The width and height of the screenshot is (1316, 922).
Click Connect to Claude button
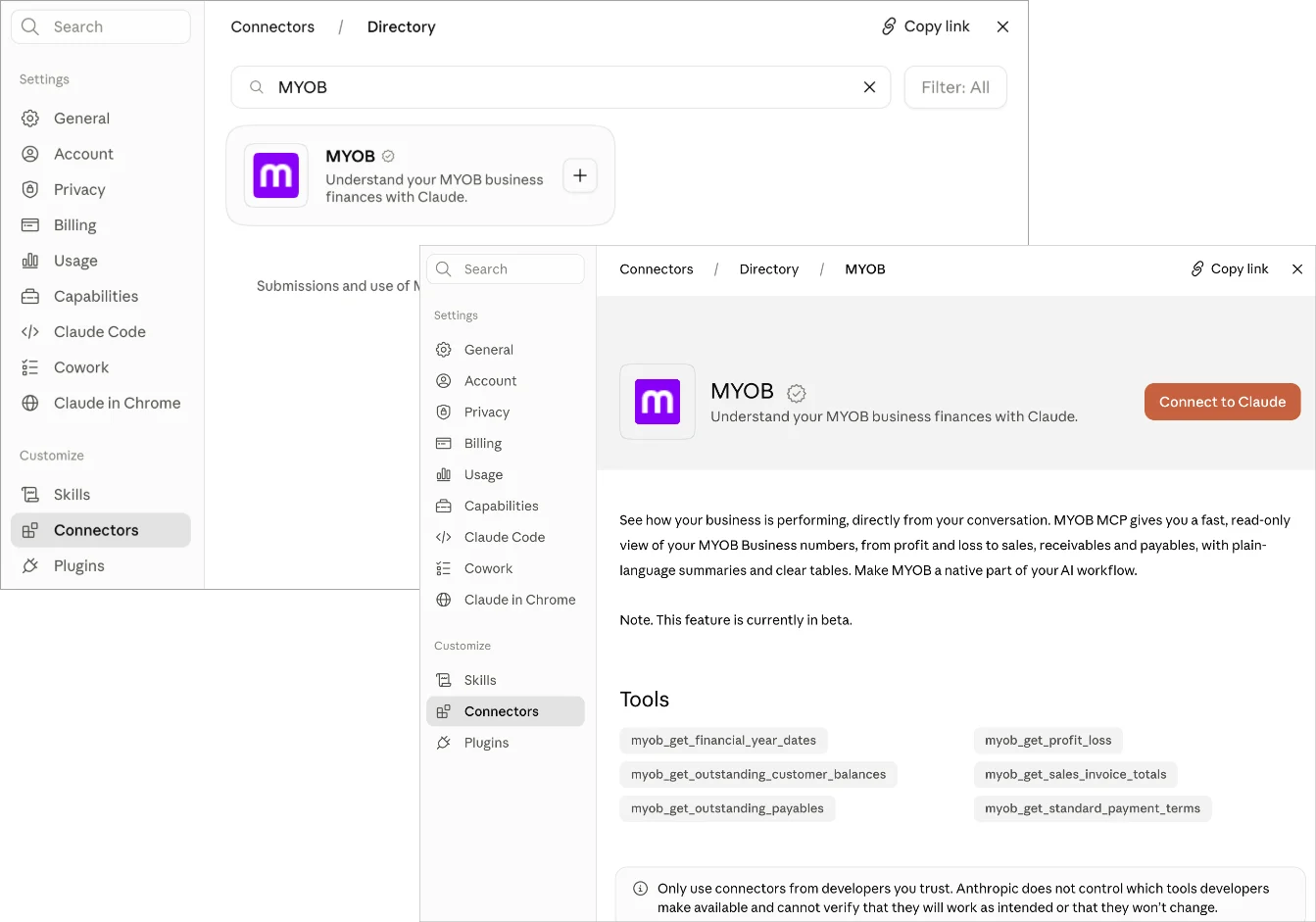pos(1222,402)
